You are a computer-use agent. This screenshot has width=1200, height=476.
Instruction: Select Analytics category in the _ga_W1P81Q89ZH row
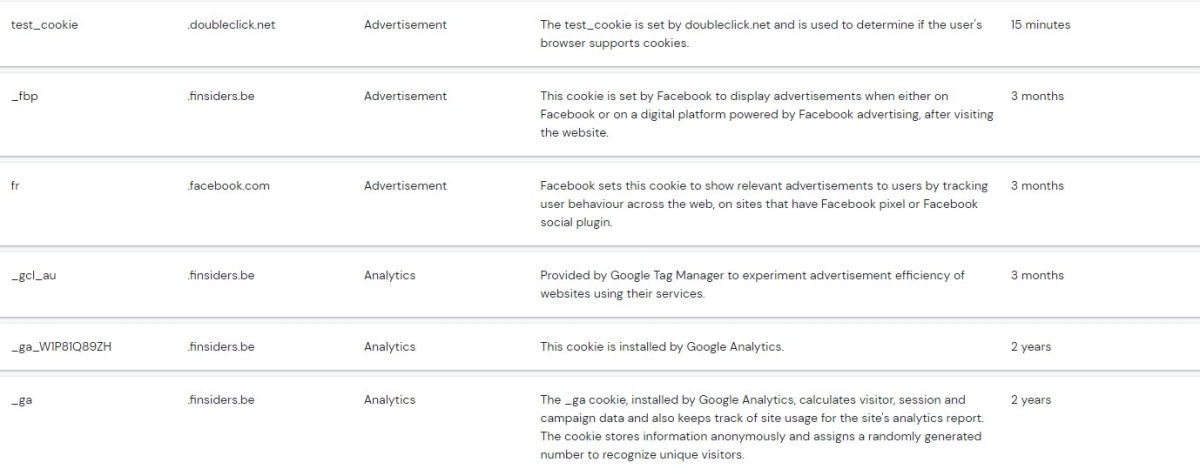click(x=389, y=347)
